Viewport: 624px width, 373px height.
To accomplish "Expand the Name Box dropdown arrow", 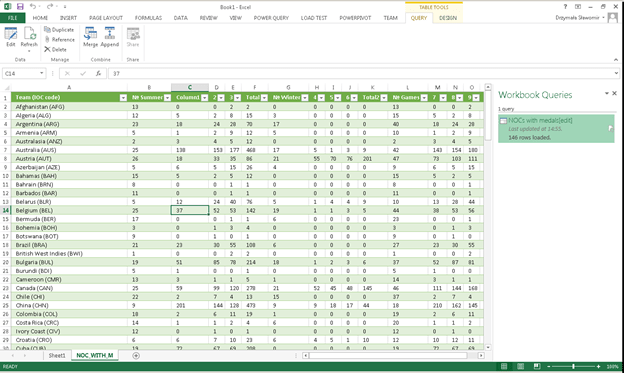I will click(x=41, y=73).
